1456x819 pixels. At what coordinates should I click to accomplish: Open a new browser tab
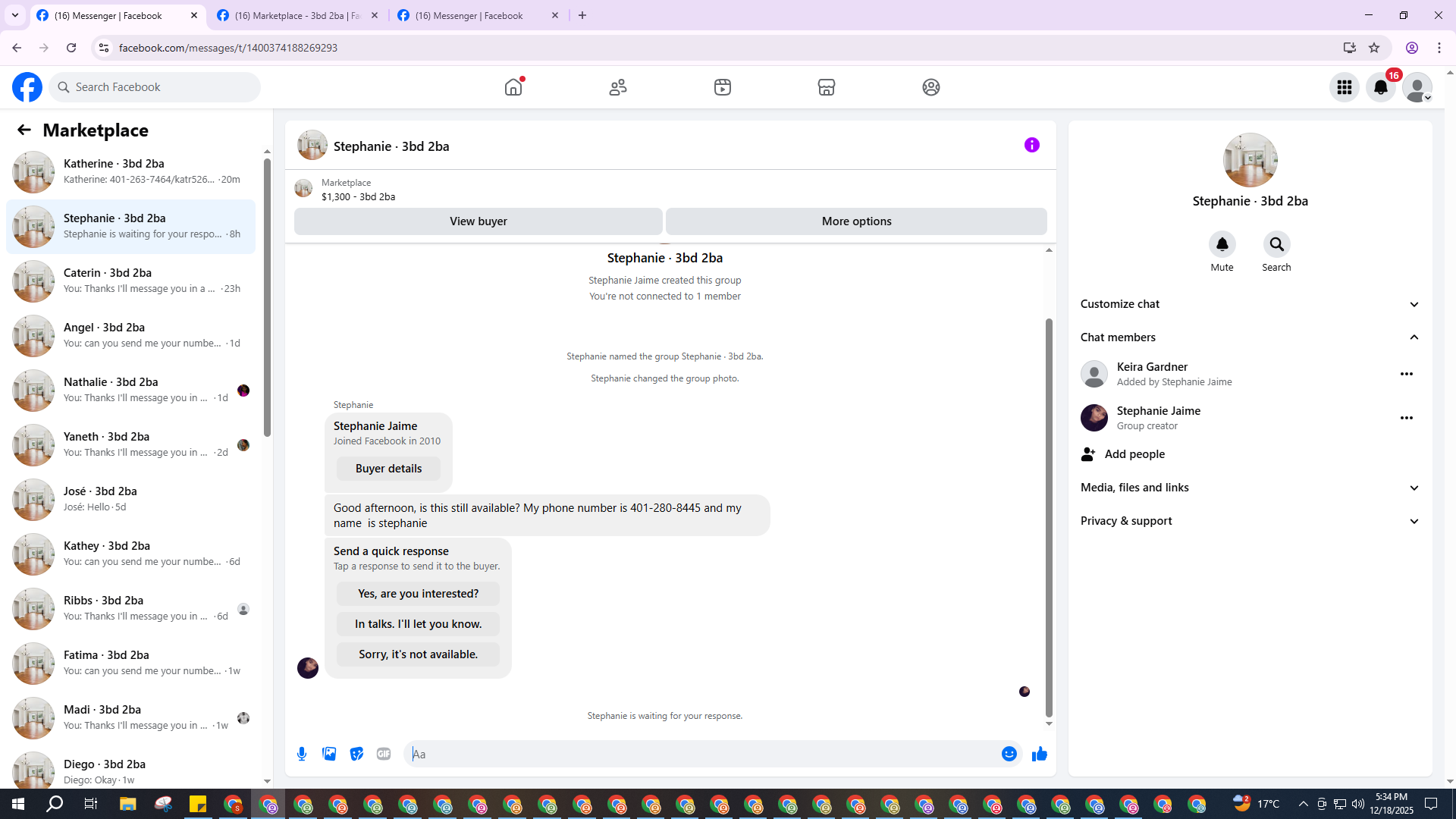click(x=582, y=15)
